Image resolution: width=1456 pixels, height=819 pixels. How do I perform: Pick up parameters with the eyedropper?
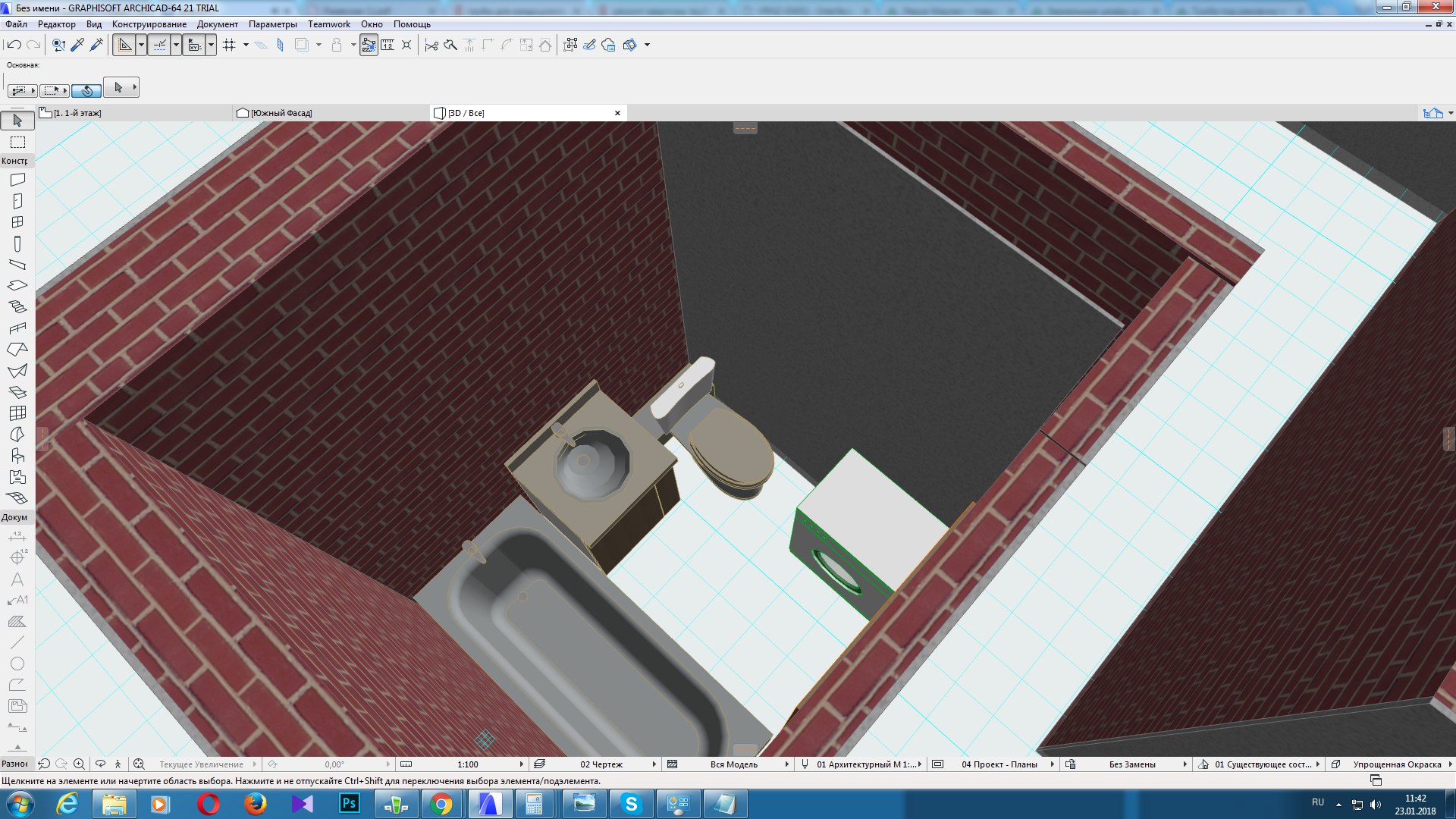(x=77, y=45)
